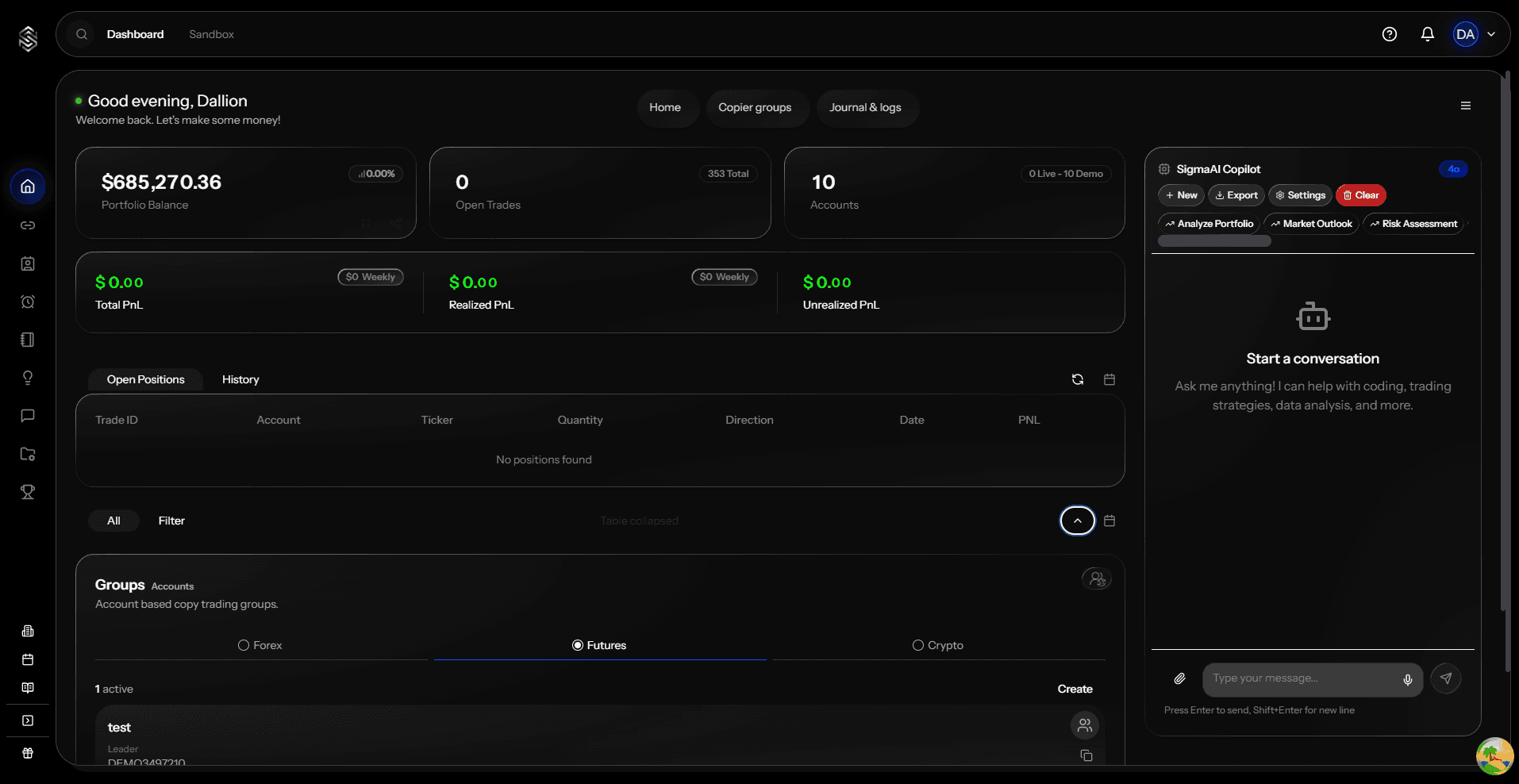Screen dimensions: 1519x784
Task: Click the group users settings icon
Action: coord(1097,579)
